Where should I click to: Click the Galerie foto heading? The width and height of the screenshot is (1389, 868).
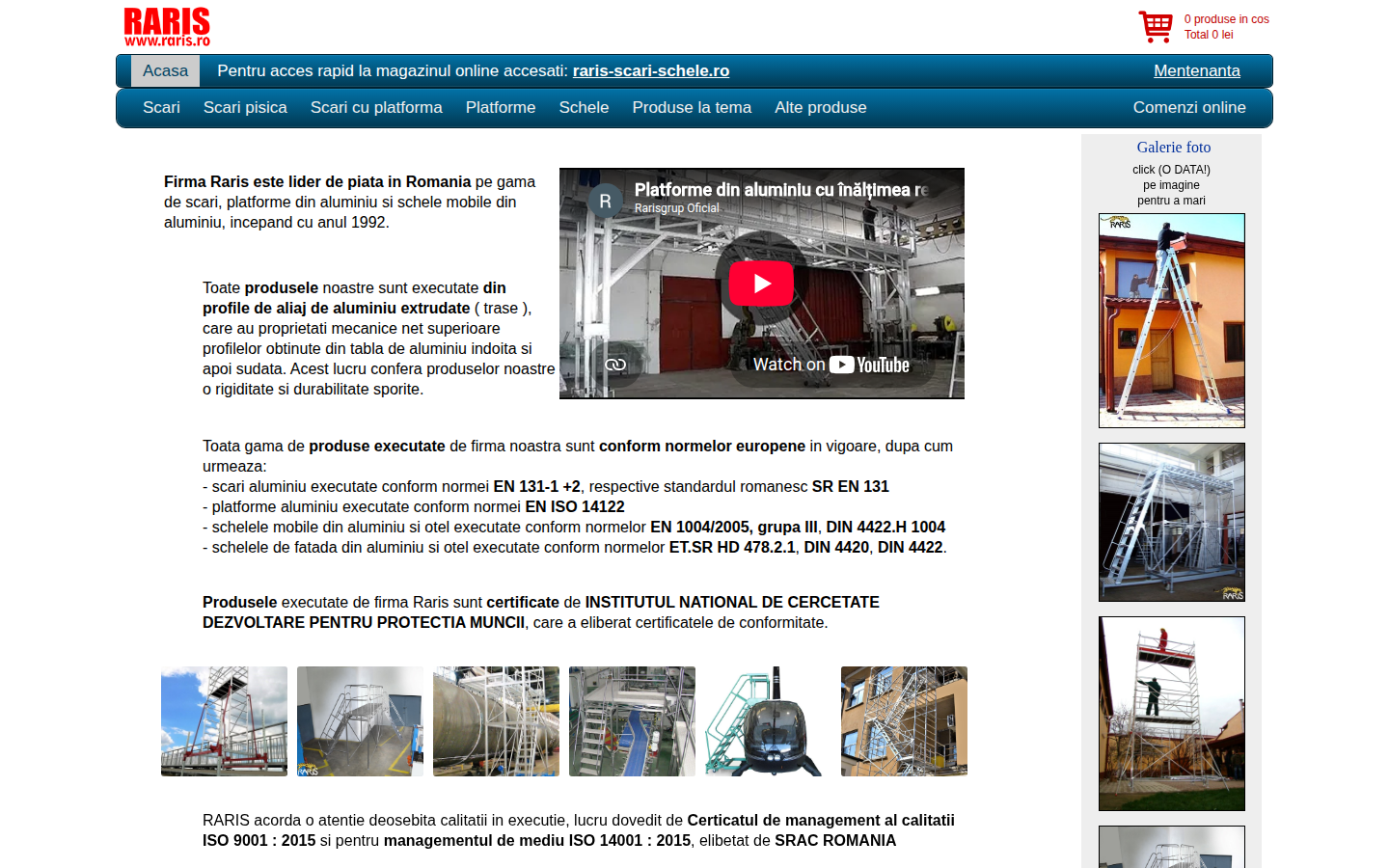(x=1173, y=148)
